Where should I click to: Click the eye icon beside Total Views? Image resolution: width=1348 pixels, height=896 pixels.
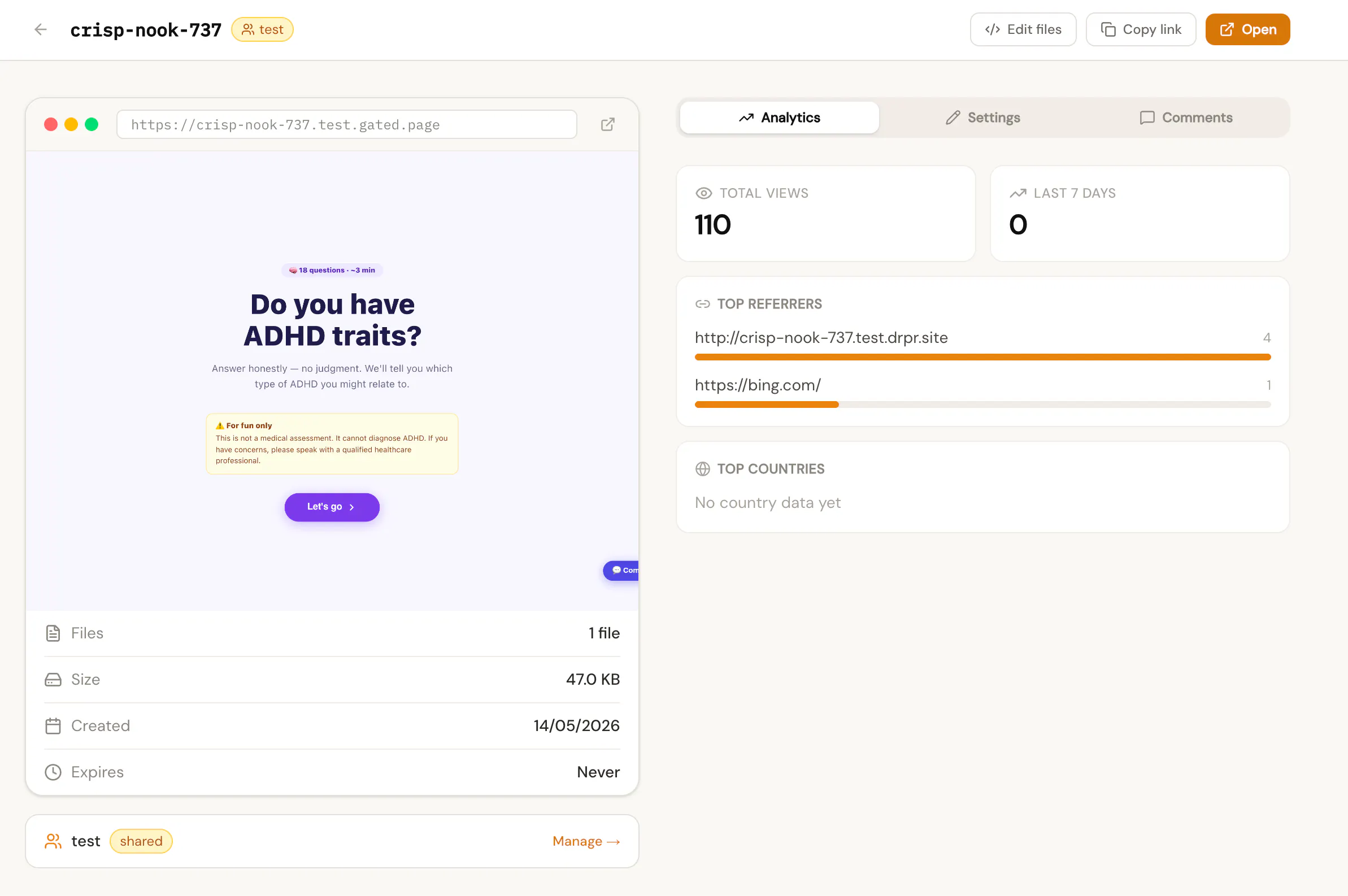pyautogui.click(x=704, y=193)
